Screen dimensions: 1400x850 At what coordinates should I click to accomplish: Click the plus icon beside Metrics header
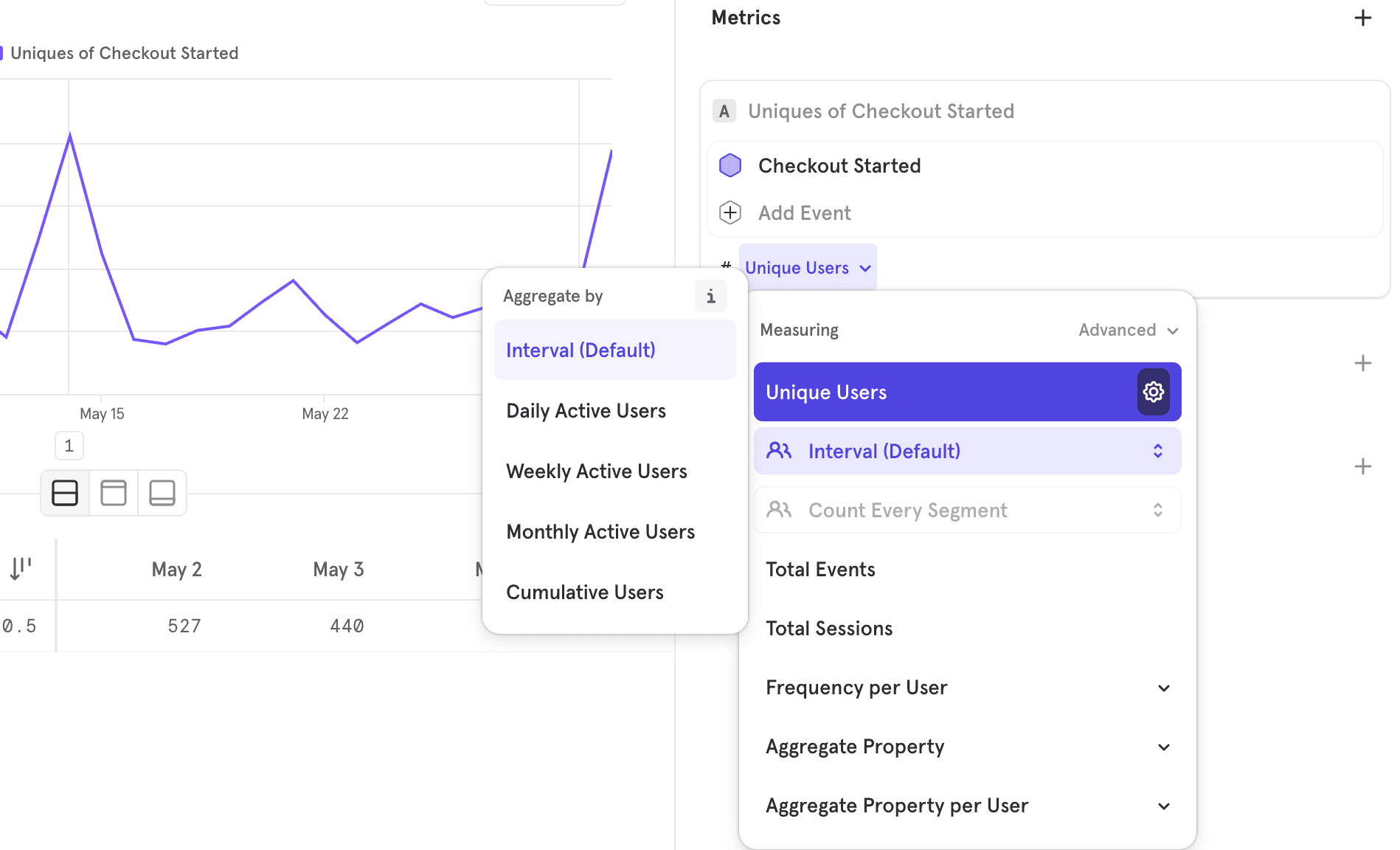(x=1362, y=18)
